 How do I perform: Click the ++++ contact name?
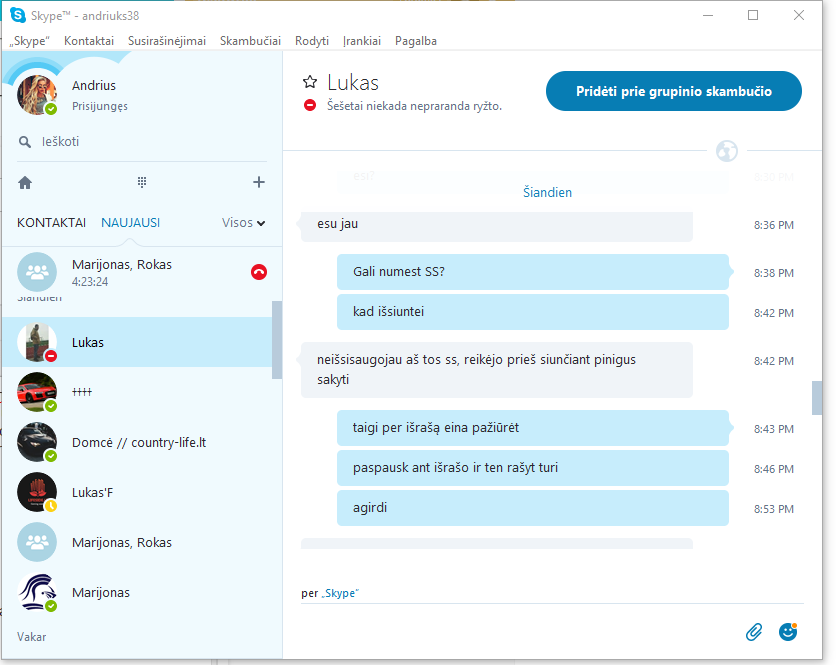(82, 392)
